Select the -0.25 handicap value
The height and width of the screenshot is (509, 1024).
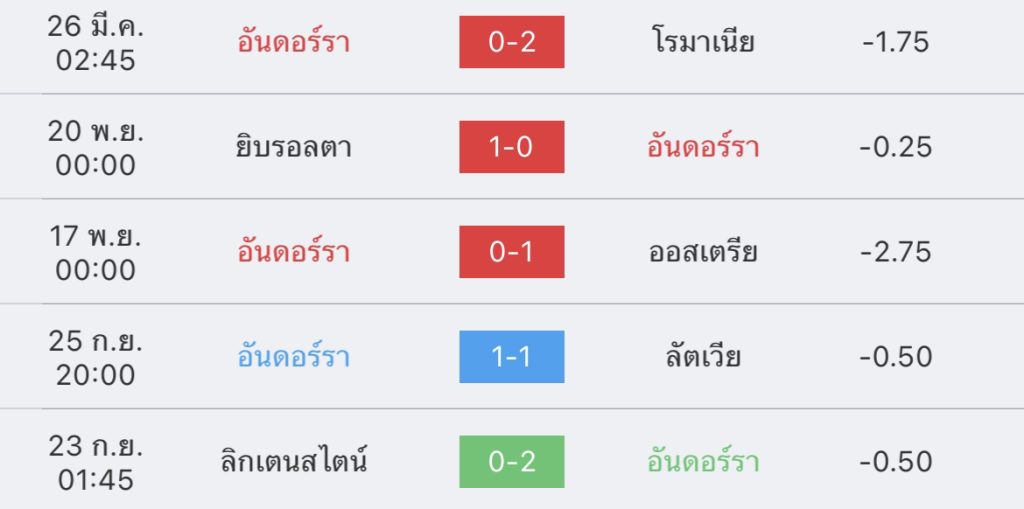(x=895, y=147)
